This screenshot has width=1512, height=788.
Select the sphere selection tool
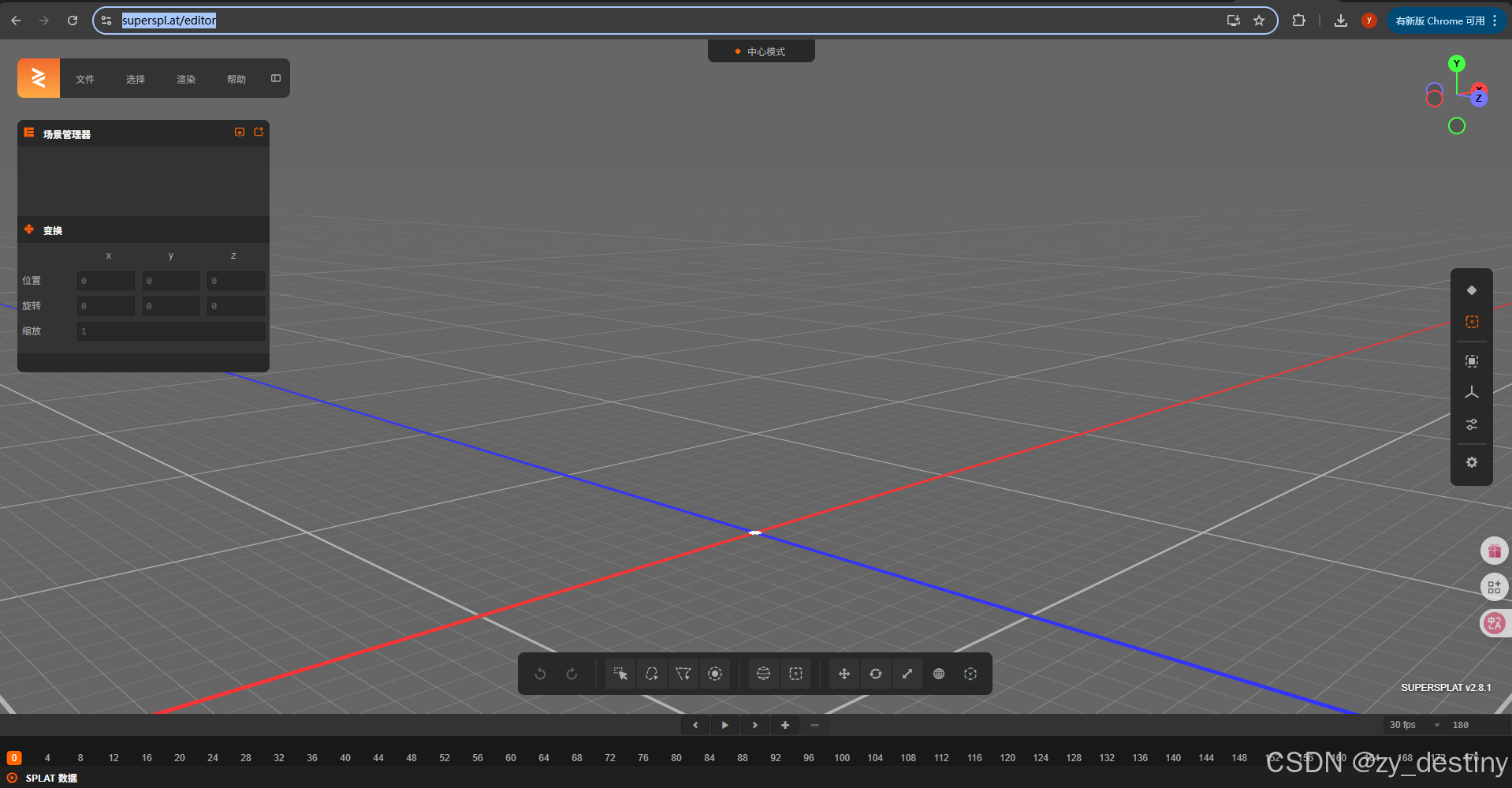point(763,674)
